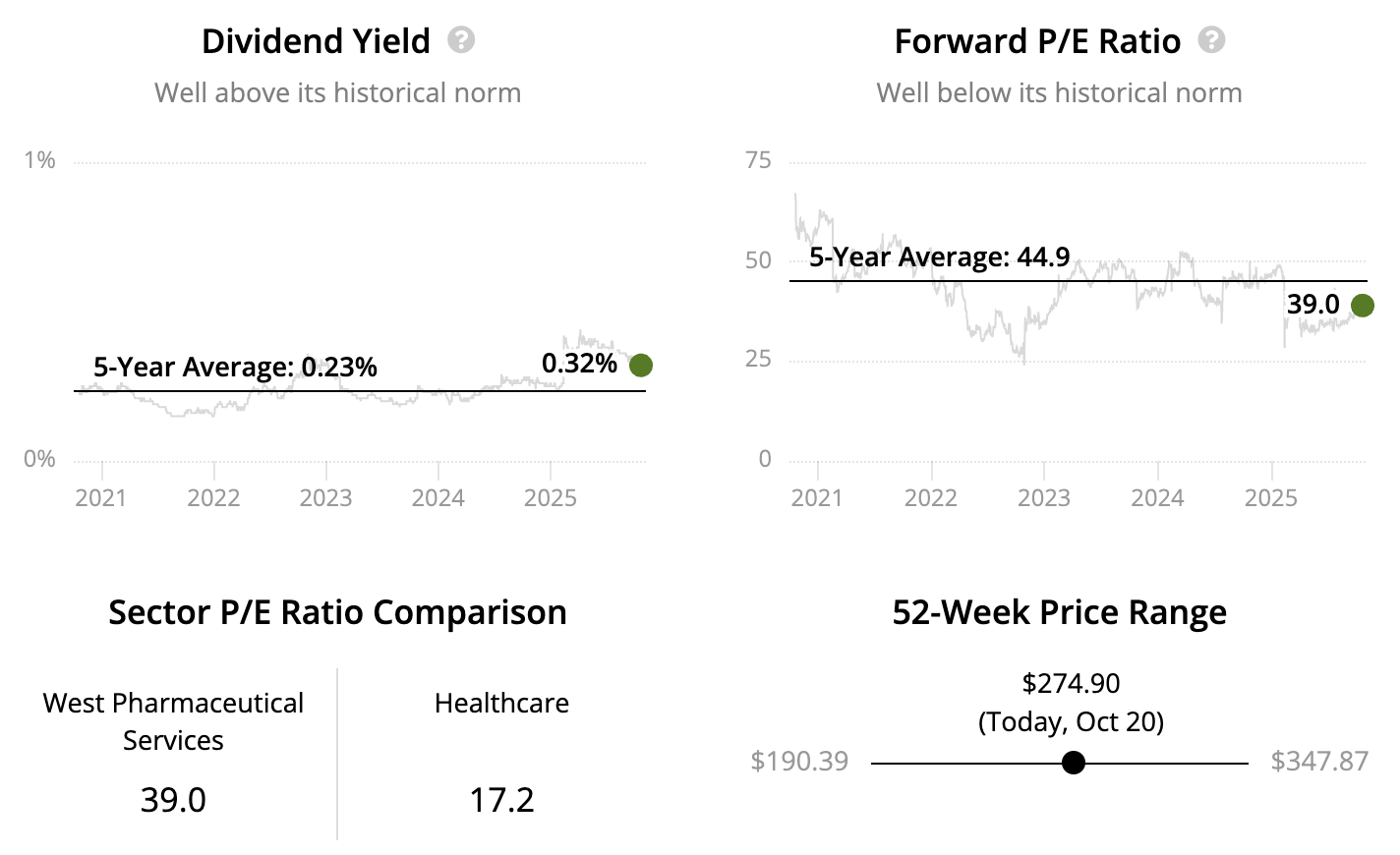The height and width of the screenshot is (855, 1400).
Task: Click the 2022 tick on P/E chart
Action: tap(930, 498)
